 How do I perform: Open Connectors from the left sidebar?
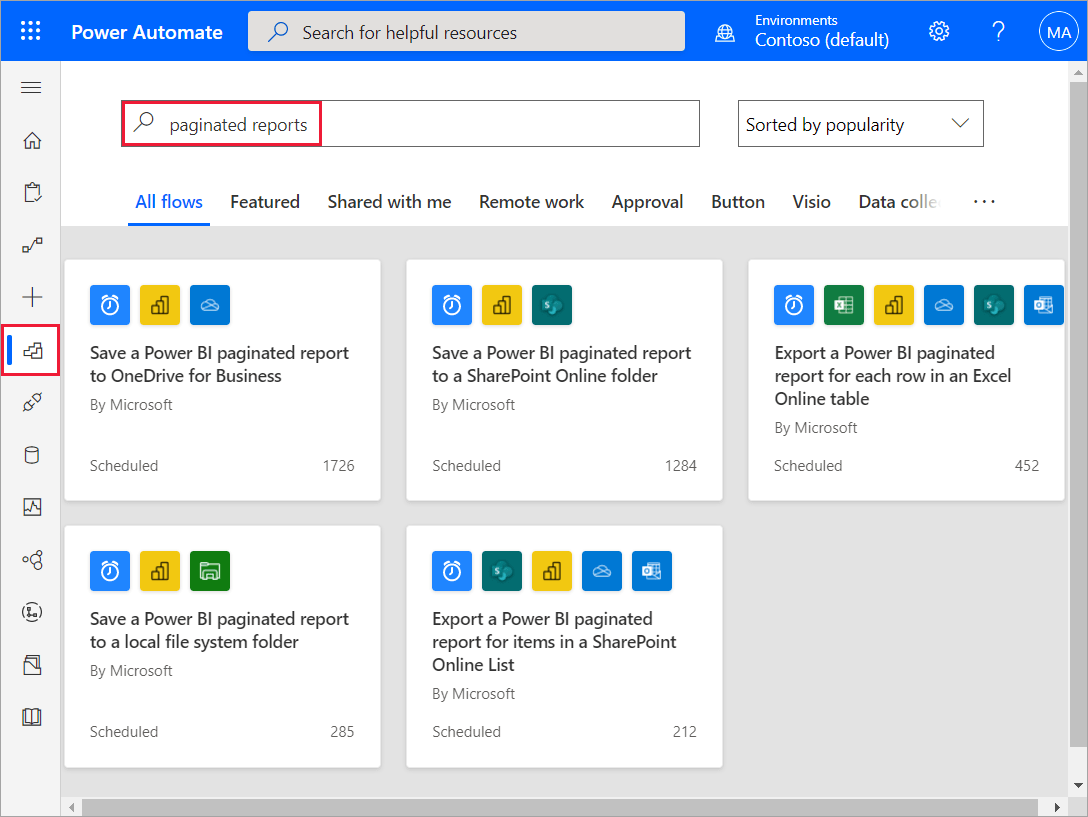(x=31, y=402)
